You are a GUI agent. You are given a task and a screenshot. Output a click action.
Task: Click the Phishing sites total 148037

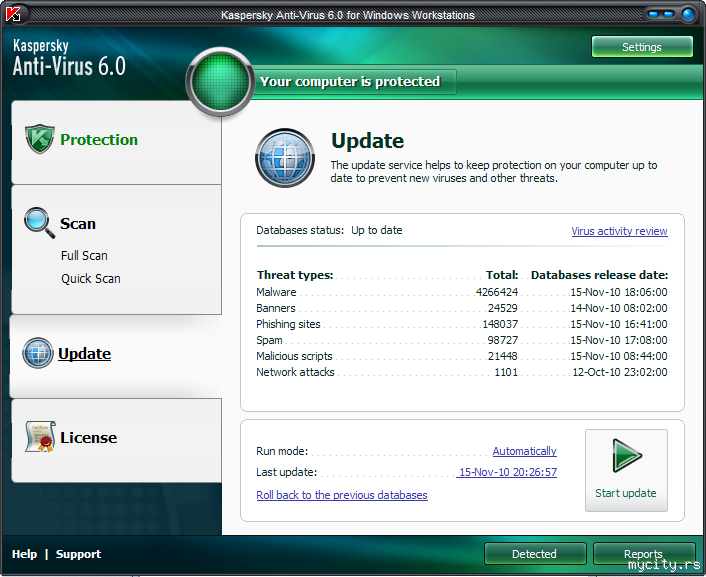click(x=500, y=324)
